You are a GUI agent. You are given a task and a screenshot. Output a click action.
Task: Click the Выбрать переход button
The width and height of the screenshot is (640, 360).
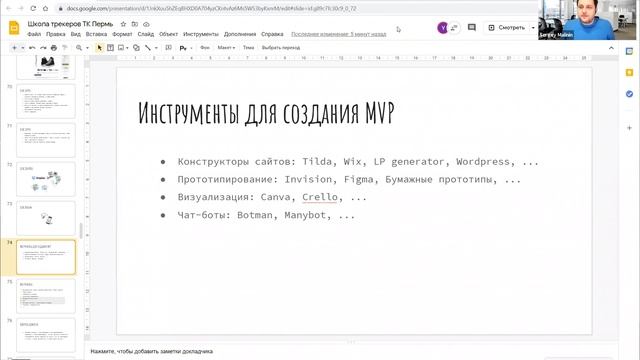[281, 48]
